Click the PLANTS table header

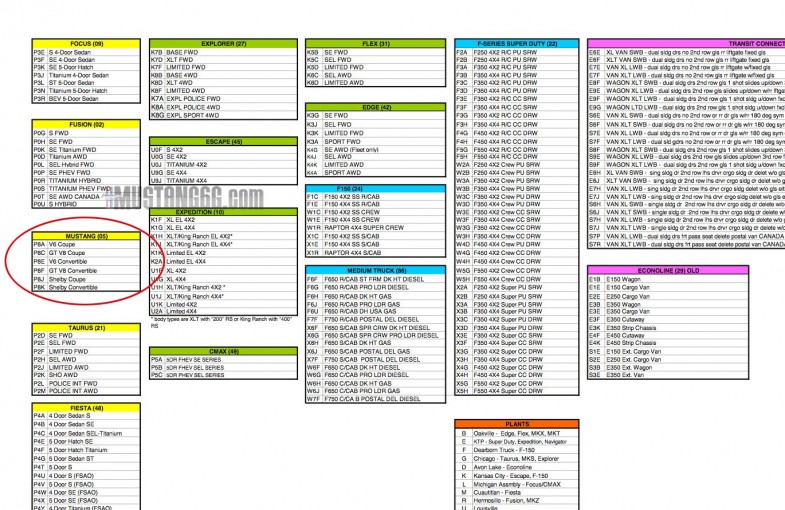(x=517, y=424)
